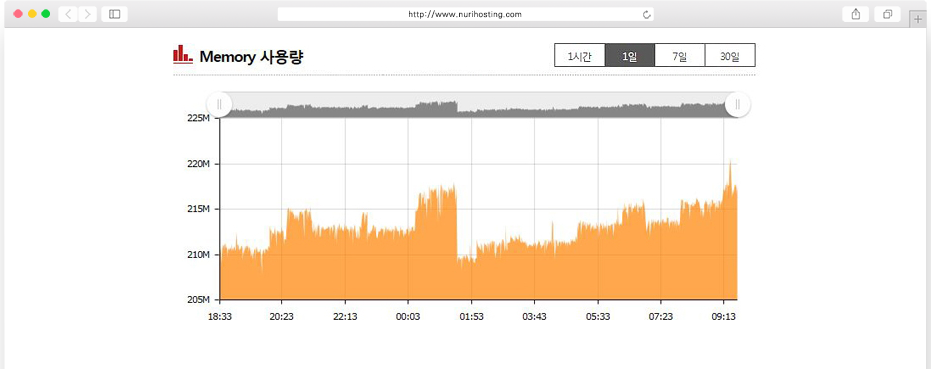
Task: Click the 03:43 time label
Action: click(x=534, y=317)
